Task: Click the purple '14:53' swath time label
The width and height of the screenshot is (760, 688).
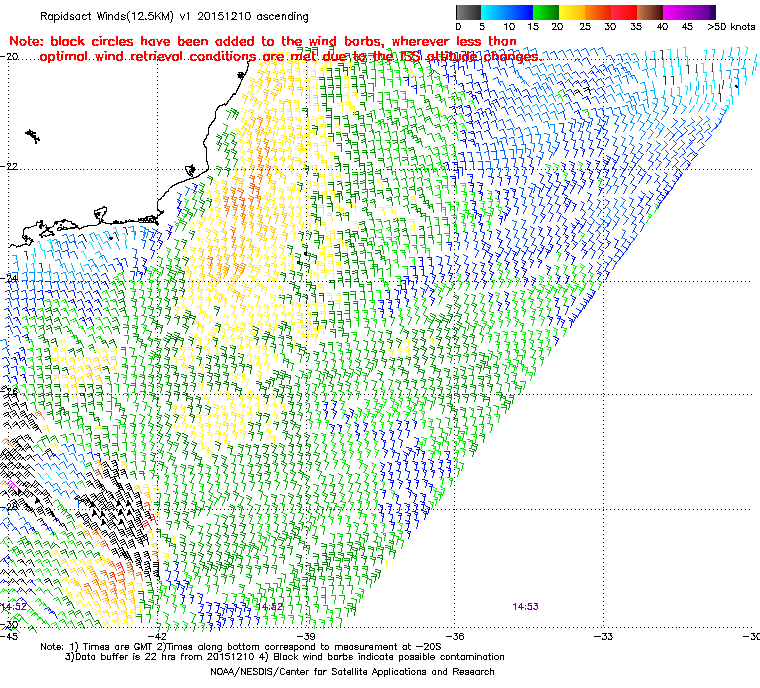Action: (525, 607)
